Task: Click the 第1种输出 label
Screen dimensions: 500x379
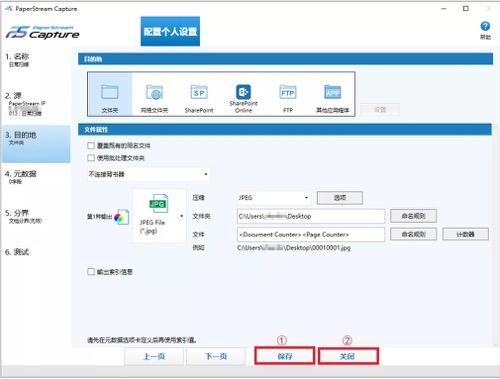Action: (x=99, y=217)
